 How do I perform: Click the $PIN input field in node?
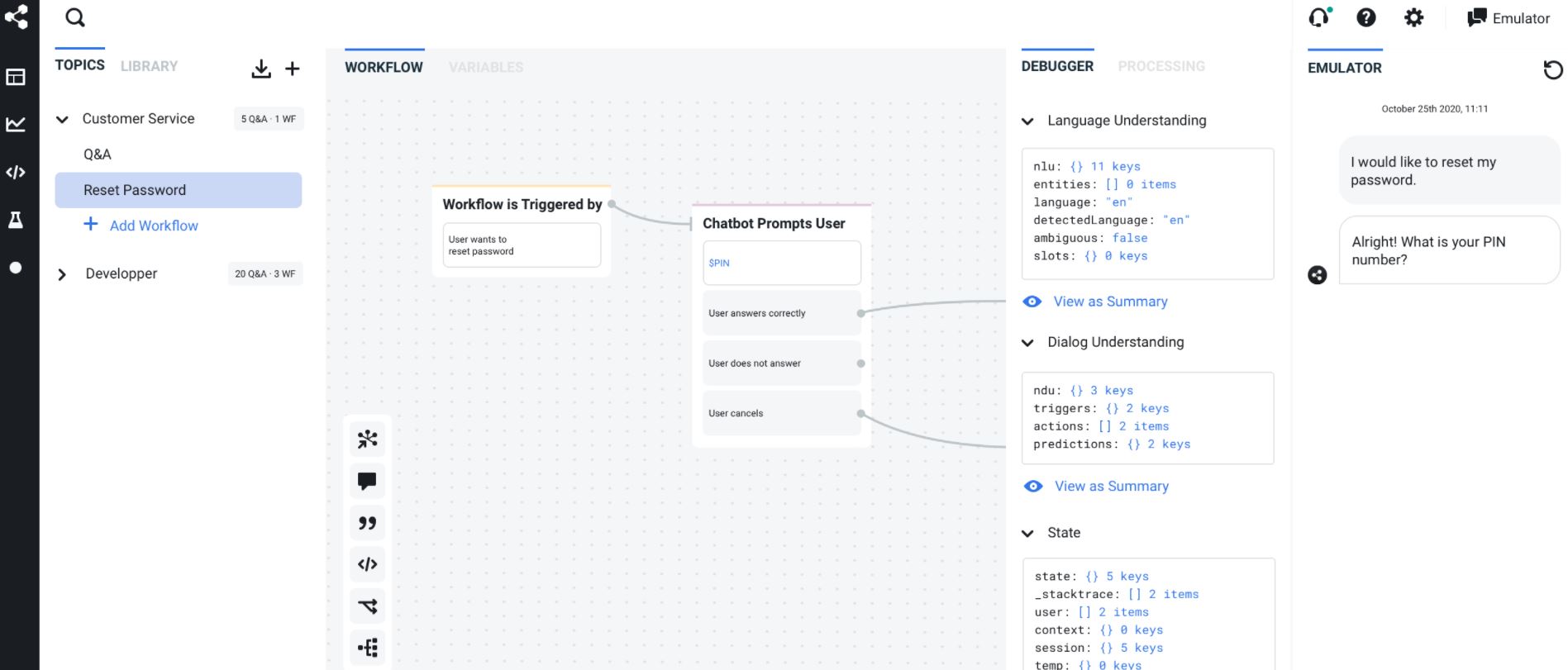point(781,263)
